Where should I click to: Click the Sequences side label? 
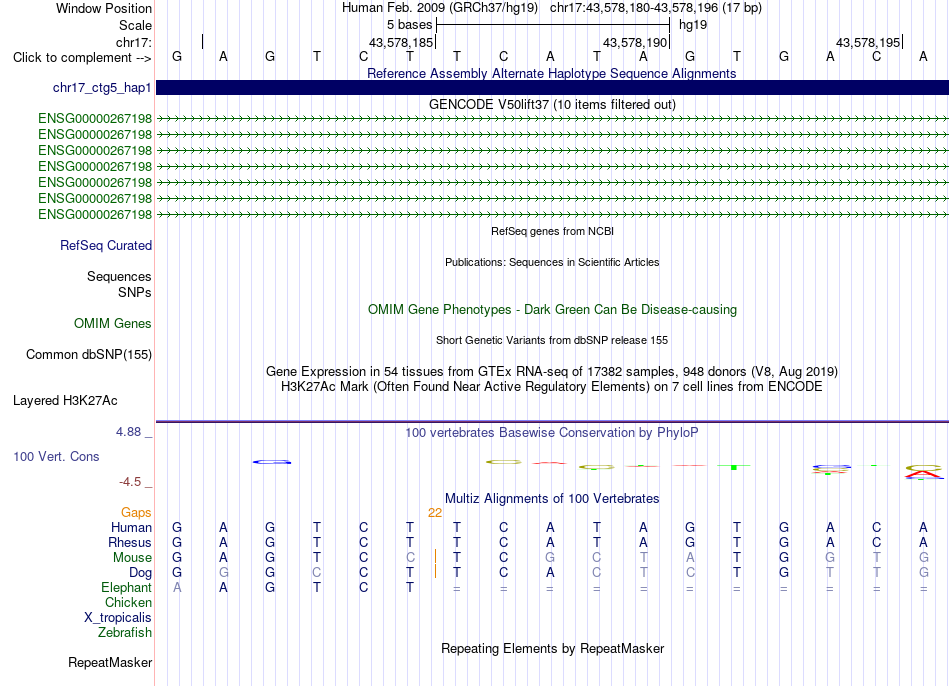[x=119, y=276]
